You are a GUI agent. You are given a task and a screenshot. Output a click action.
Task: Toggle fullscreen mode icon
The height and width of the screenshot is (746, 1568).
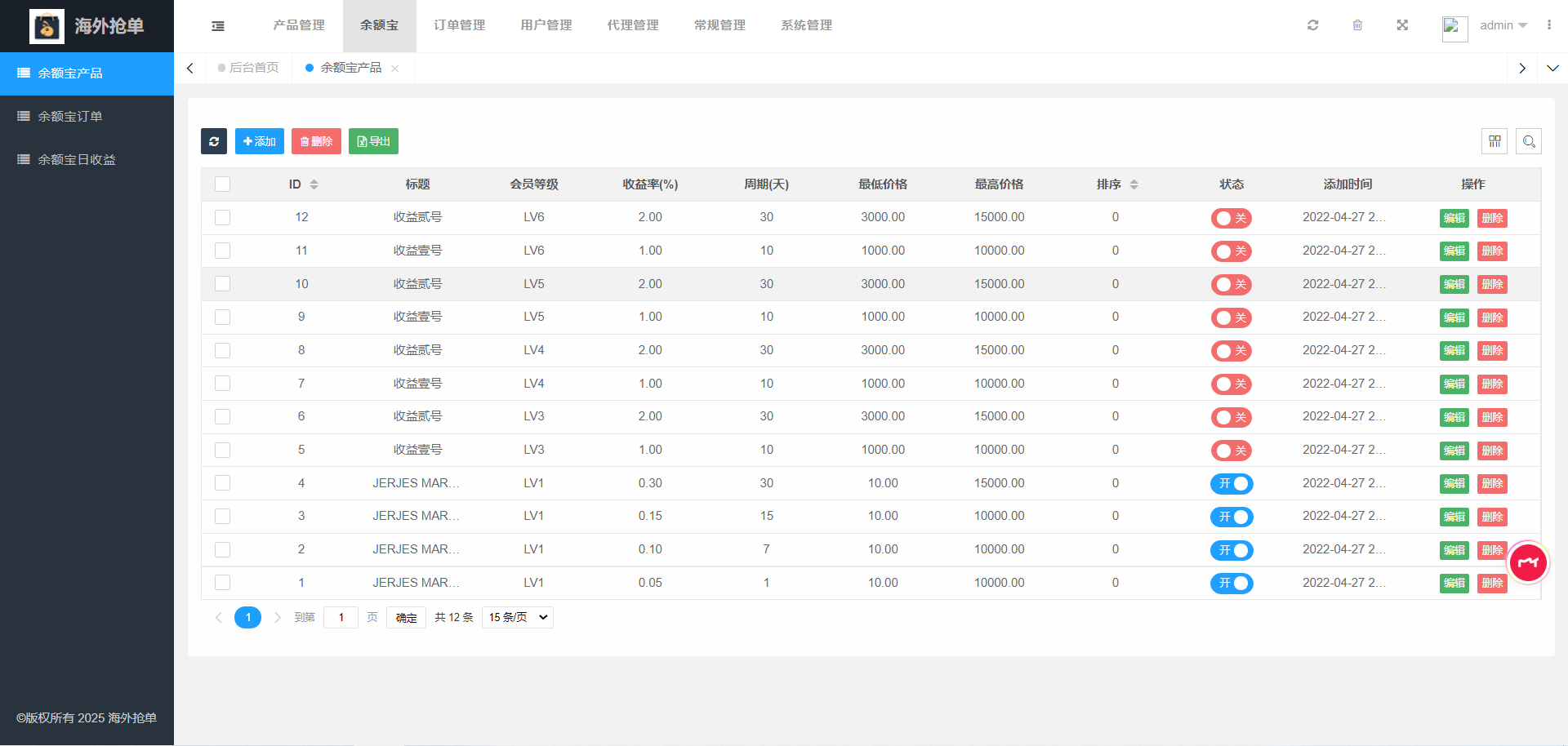(1402, 25)
